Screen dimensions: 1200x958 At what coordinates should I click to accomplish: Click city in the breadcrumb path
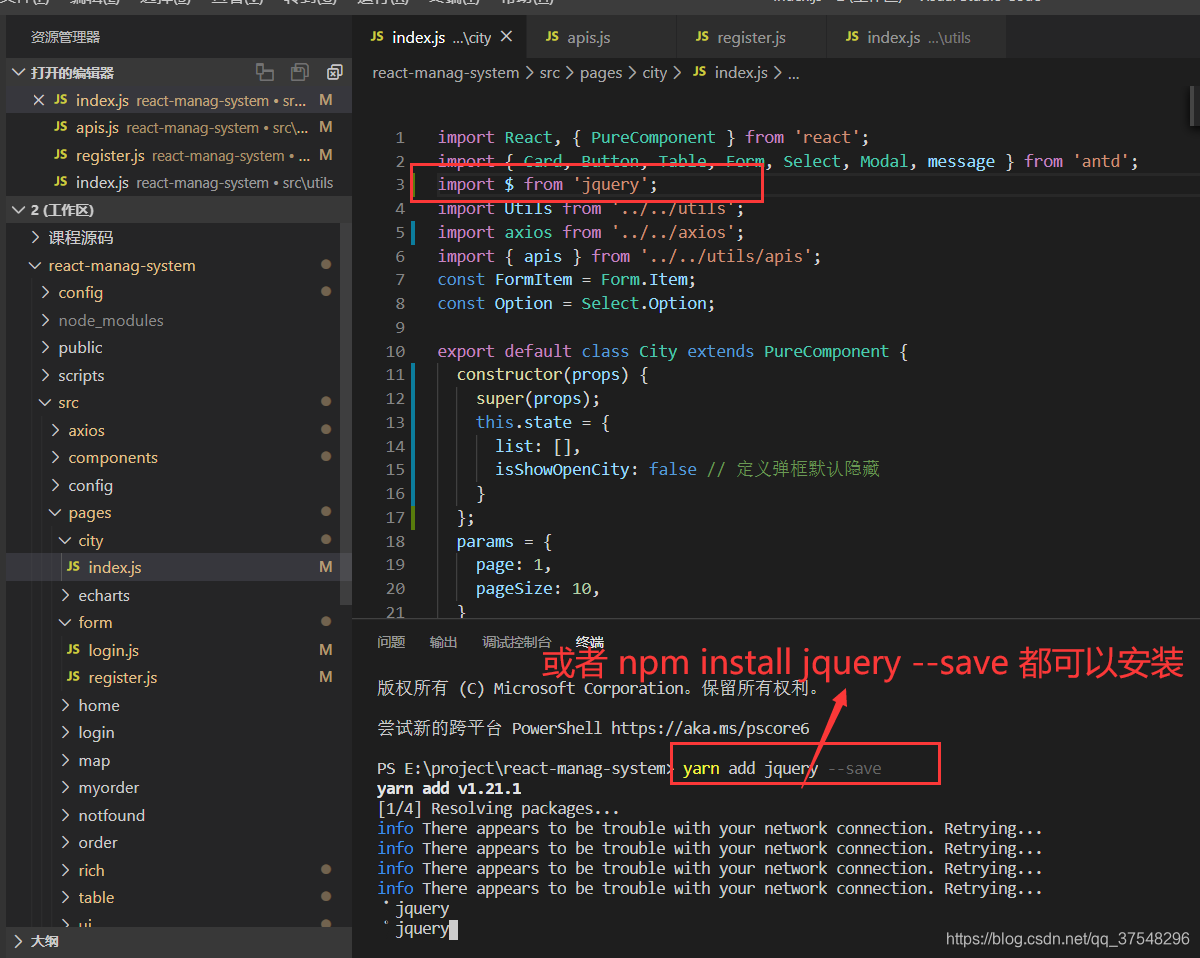click(655, 72)
